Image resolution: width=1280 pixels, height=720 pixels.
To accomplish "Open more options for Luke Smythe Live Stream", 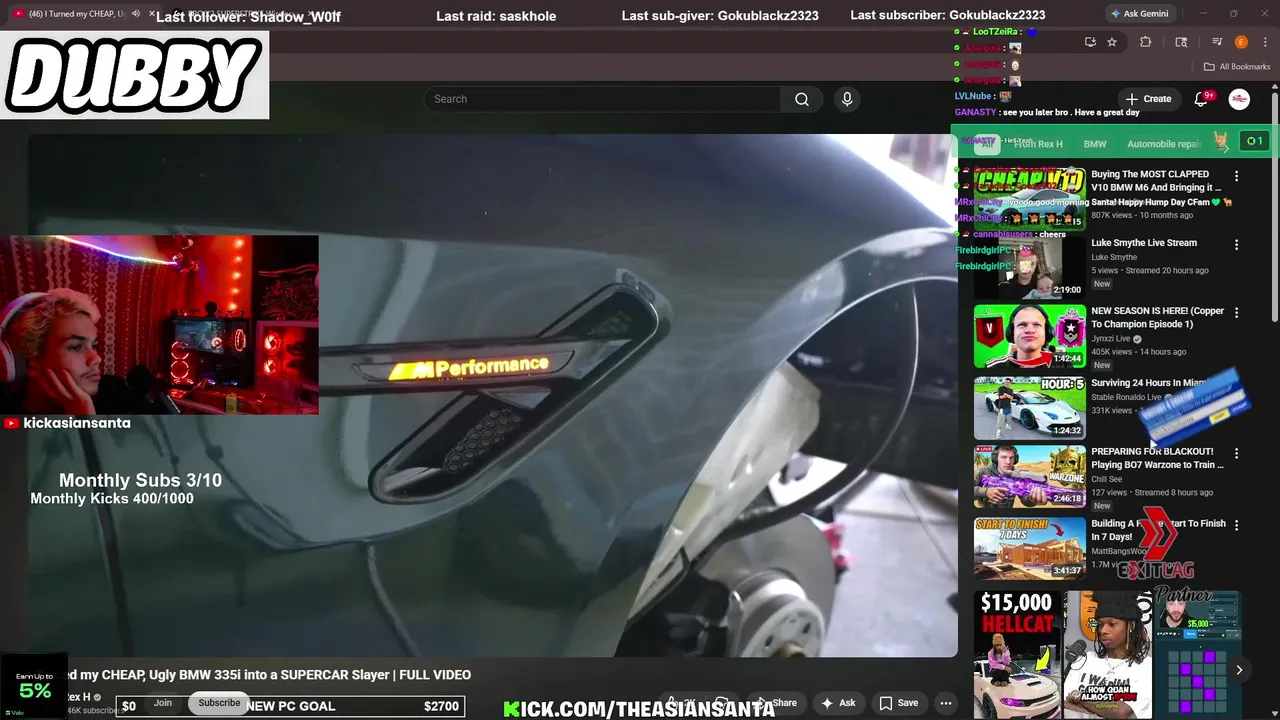I will point(1236,245).
